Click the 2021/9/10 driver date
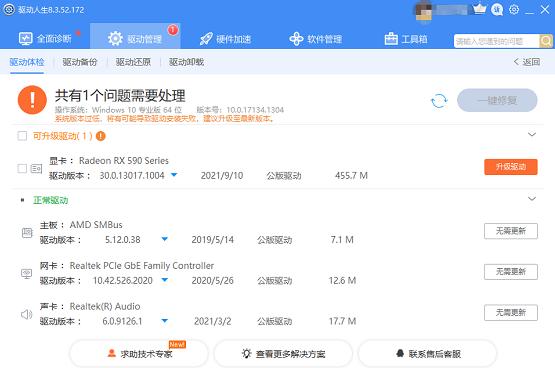555x368 pixels. tap(222, 176)
